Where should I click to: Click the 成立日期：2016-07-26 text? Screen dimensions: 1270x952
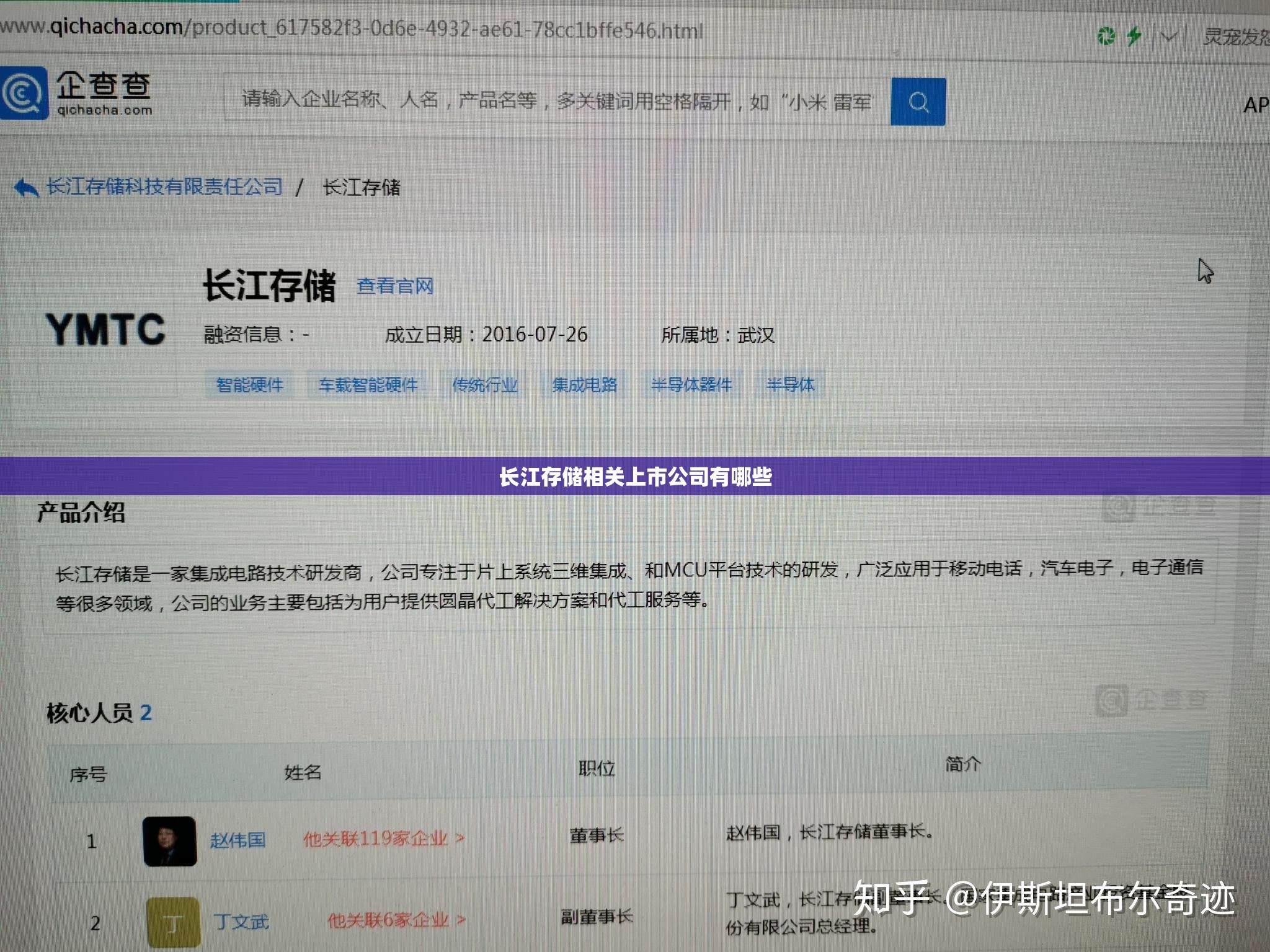(486, 335)
